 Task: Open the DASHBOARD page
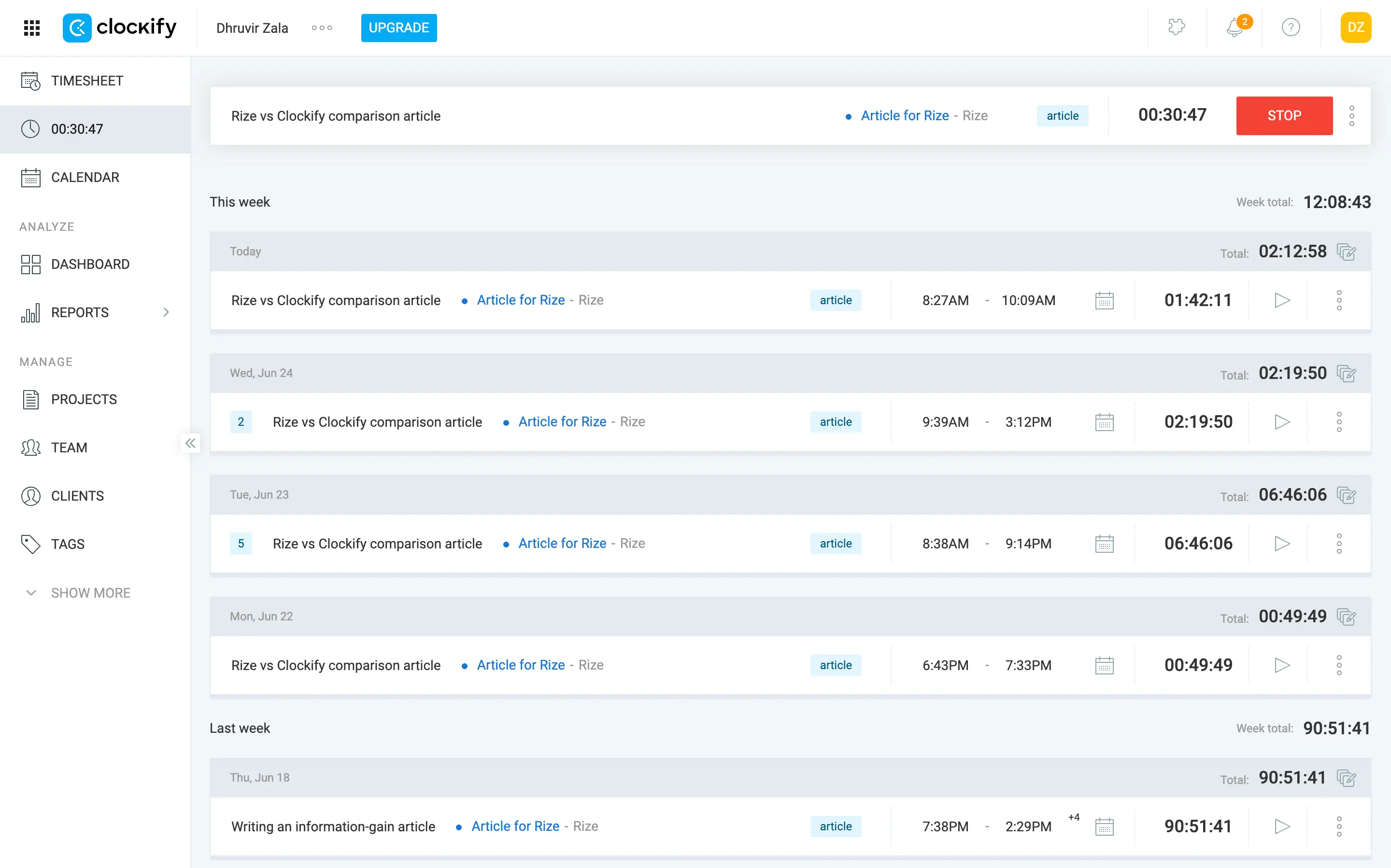click(x=95, y=264)
